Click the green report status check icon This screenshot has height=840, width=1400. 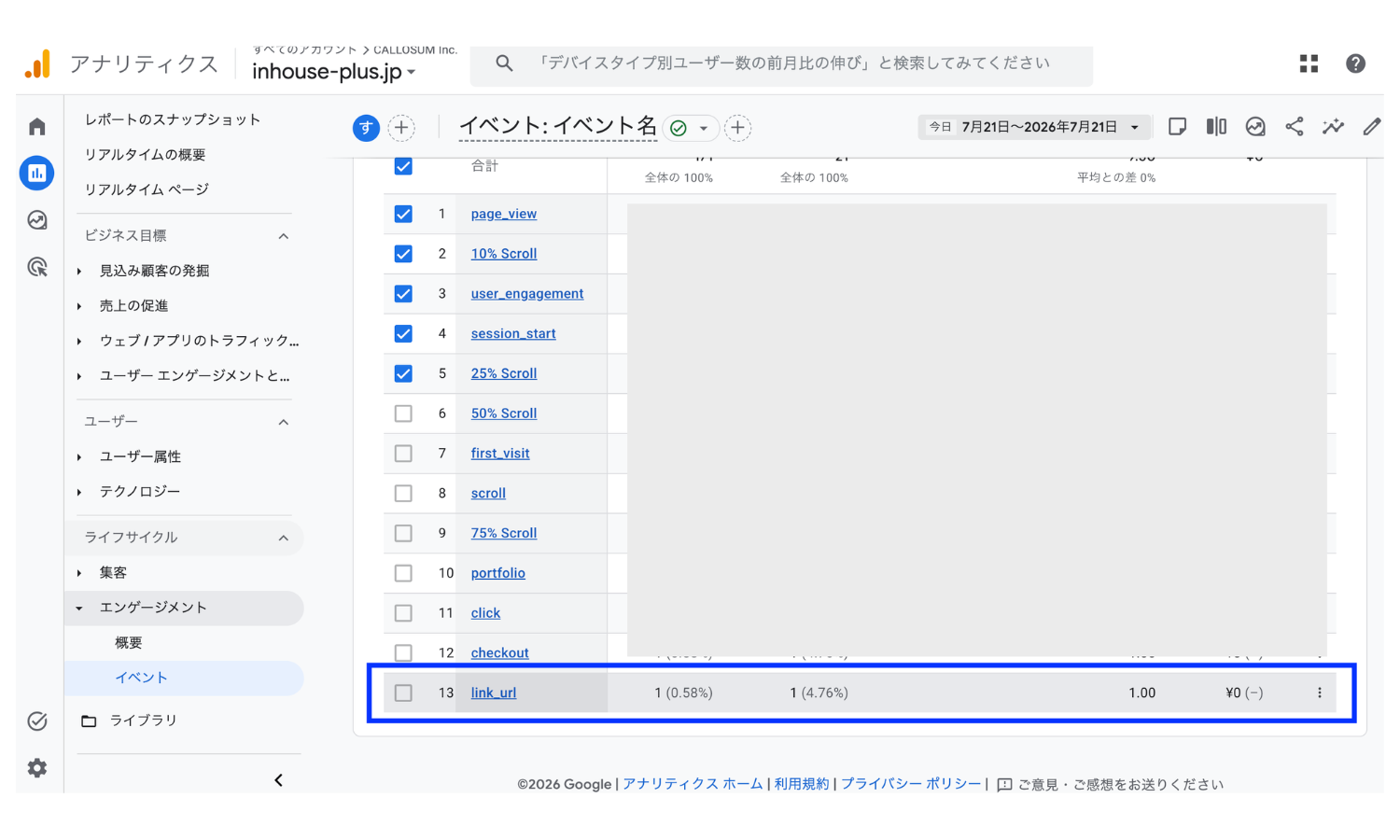point(679,128)
